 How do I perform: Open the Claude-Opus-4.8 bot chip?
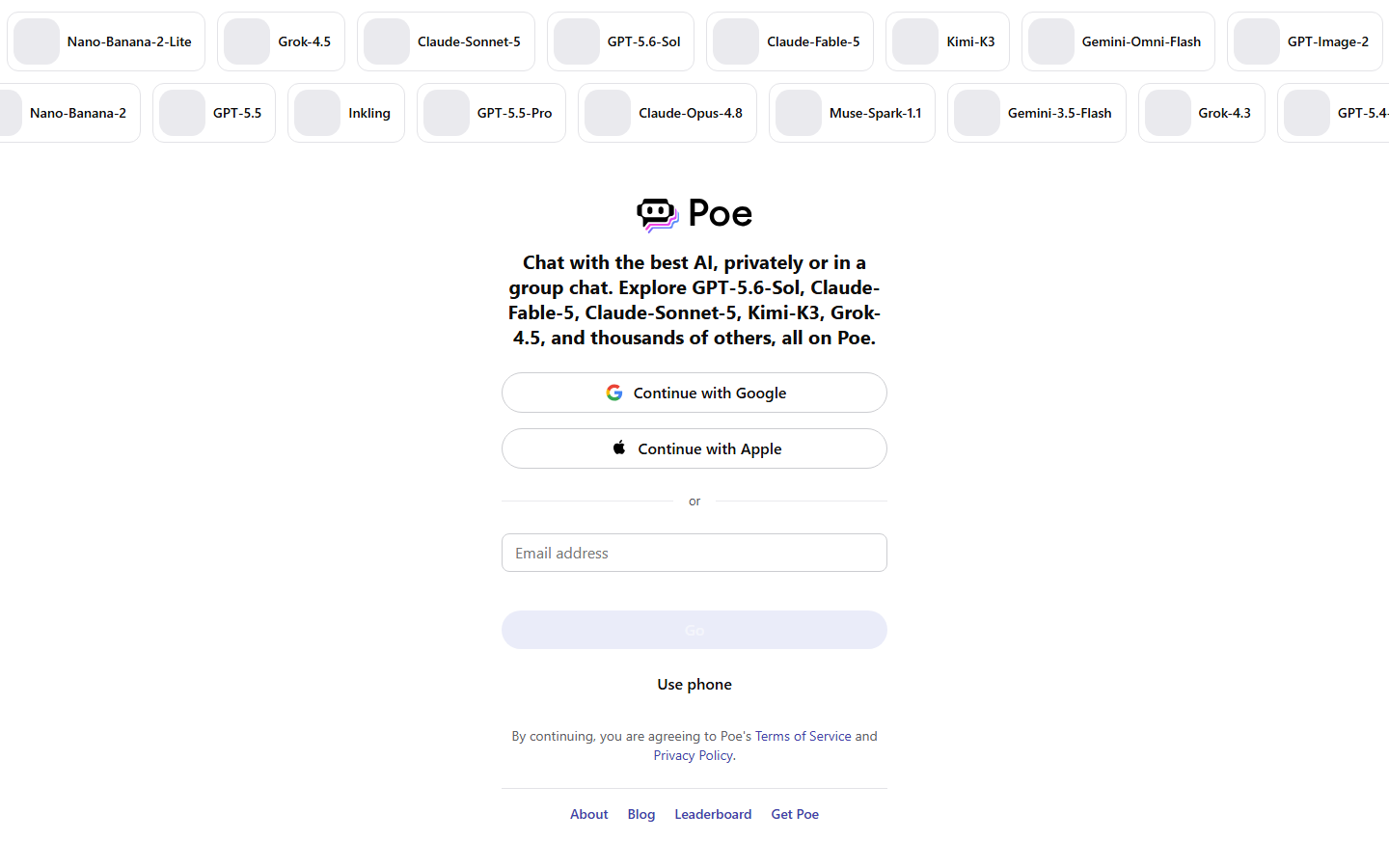click(667, 113)
